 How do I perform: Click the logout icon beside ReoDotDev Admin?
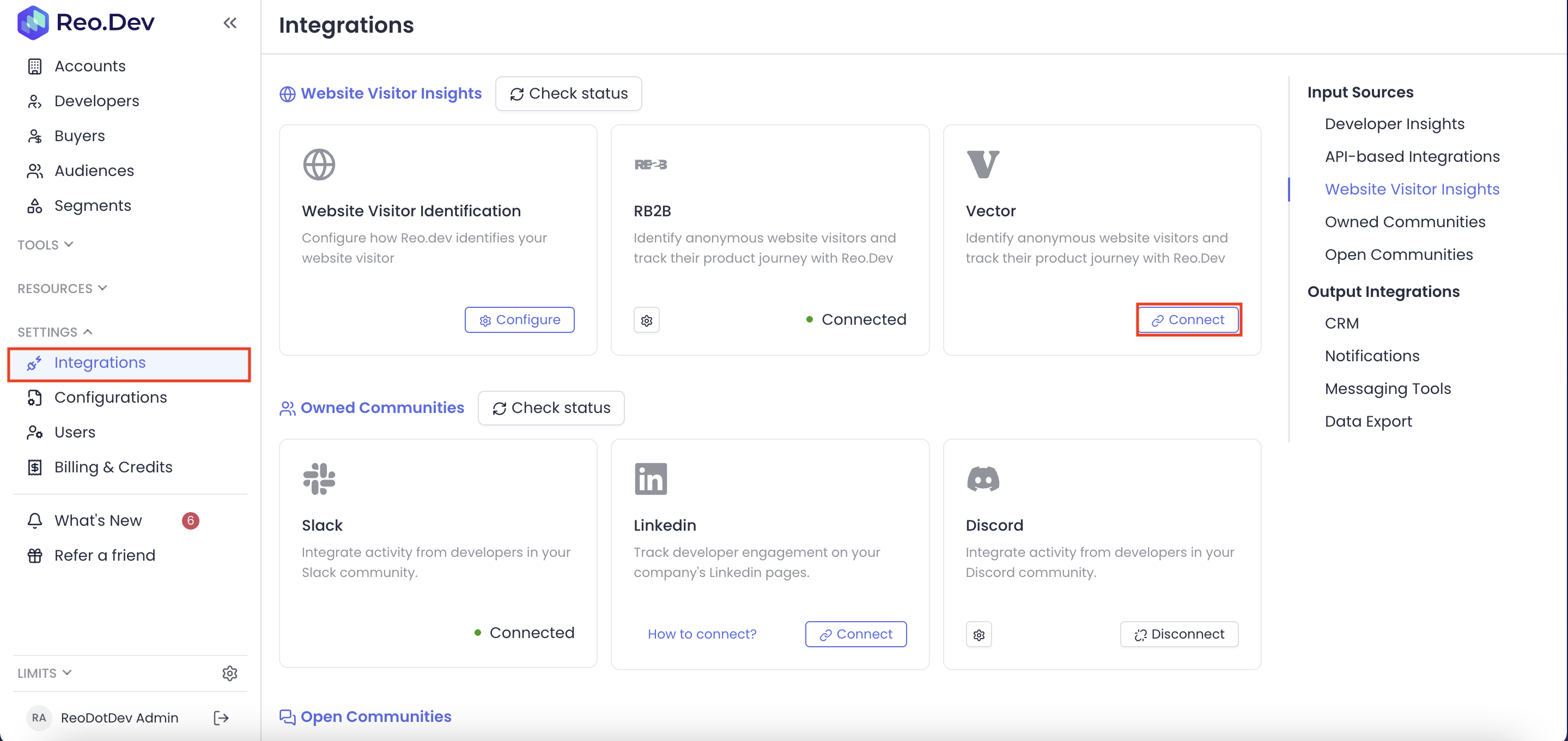[x=221, y=718]
